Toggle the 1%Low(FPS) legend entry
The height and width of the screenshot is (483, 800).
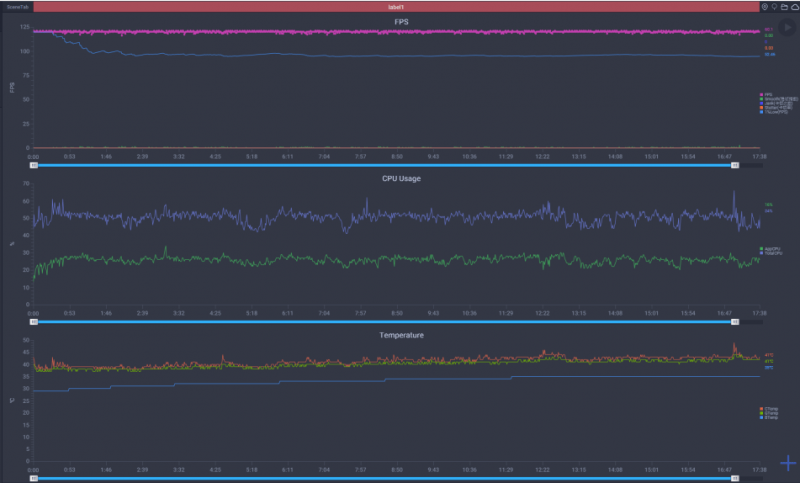[x=770, y=113]
